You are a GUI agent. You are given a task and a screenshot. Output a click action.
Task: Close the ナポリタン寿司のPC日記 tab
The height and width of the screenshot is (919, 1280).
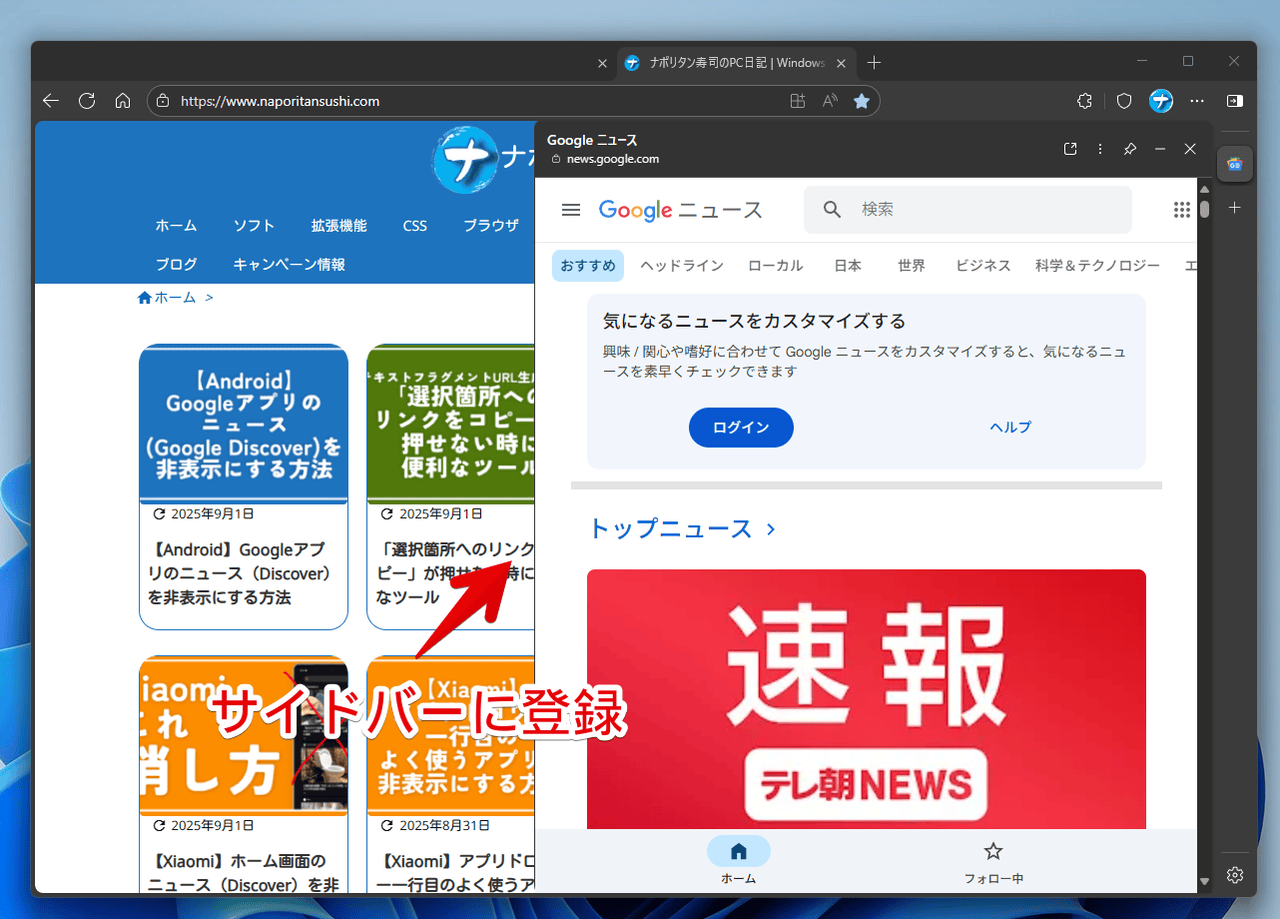(841, 63)
